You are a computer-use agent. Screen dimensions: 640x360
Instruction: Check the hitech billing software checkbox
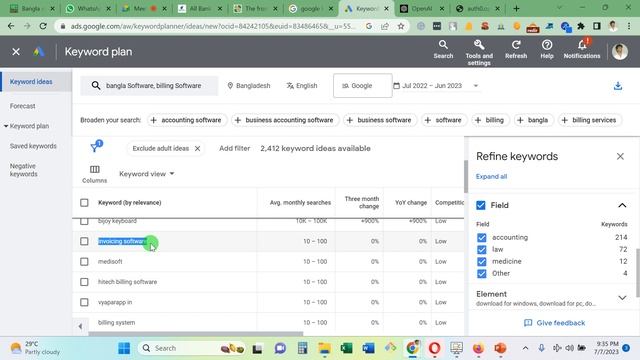(84, 282)
